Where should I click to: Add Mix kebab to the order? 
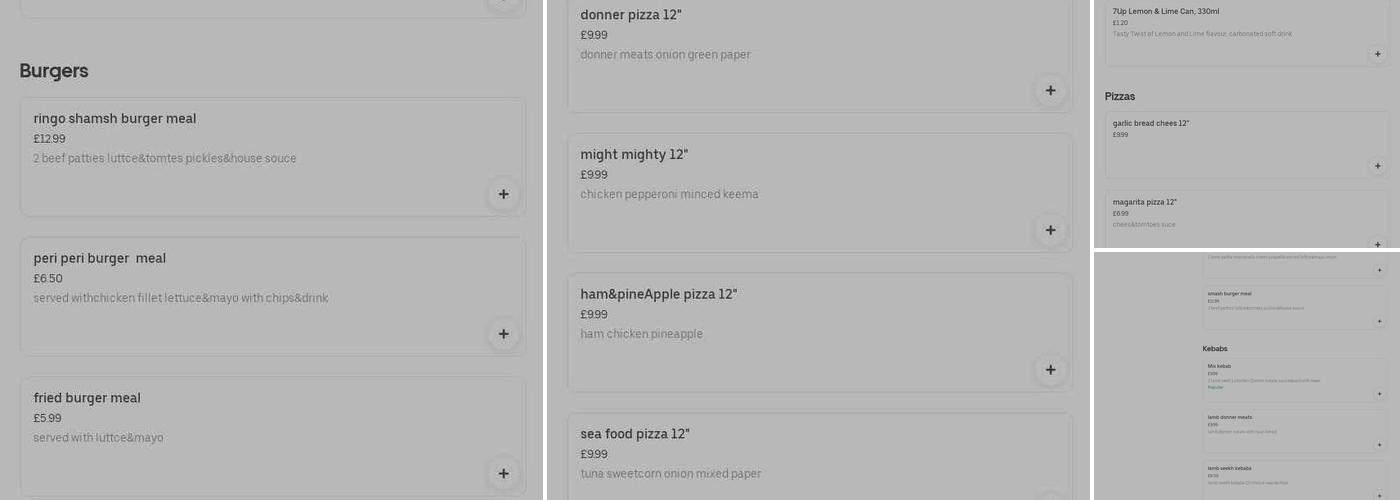tap(1379, 394)
